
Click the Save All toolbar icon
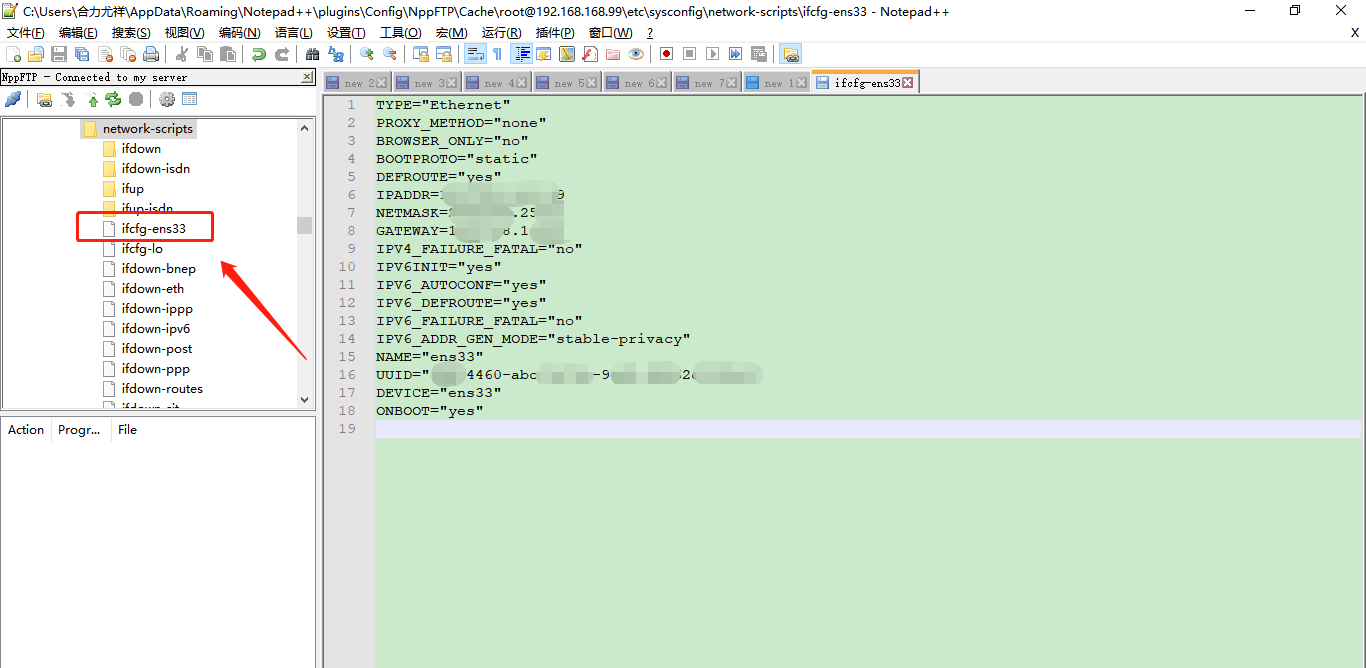pos(82,54)
